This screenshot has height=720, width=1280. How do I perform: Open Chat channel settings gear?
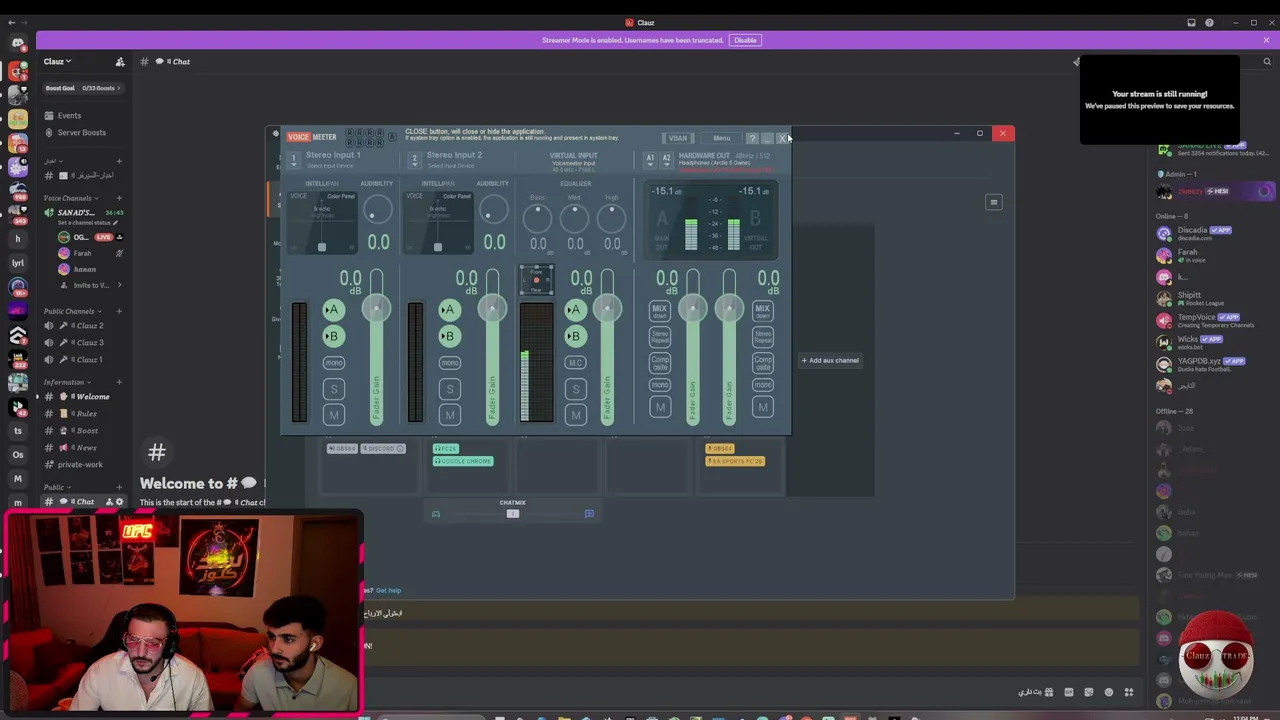click(120, 502)
